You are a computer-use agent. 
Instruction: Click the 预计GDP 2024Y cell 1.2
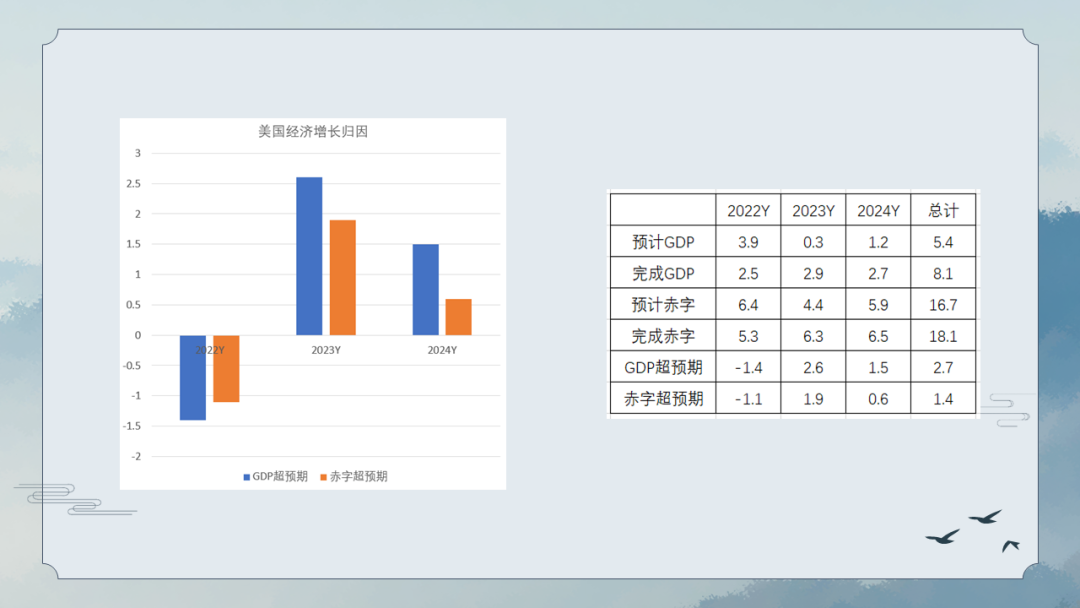pyautogui.click(x=878, y=242)
